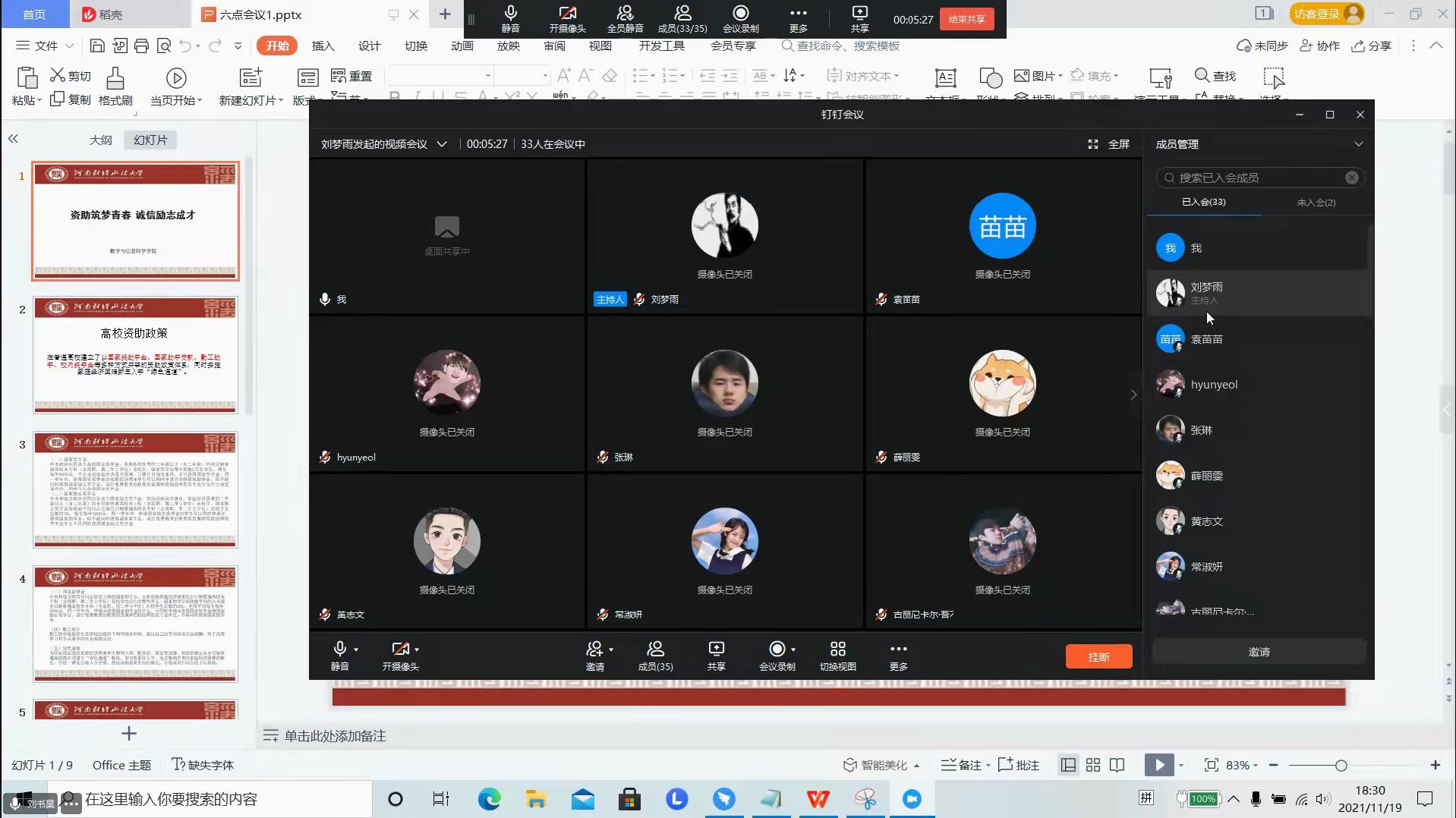Open microphone options arrow beside mute

click(356, 650)
